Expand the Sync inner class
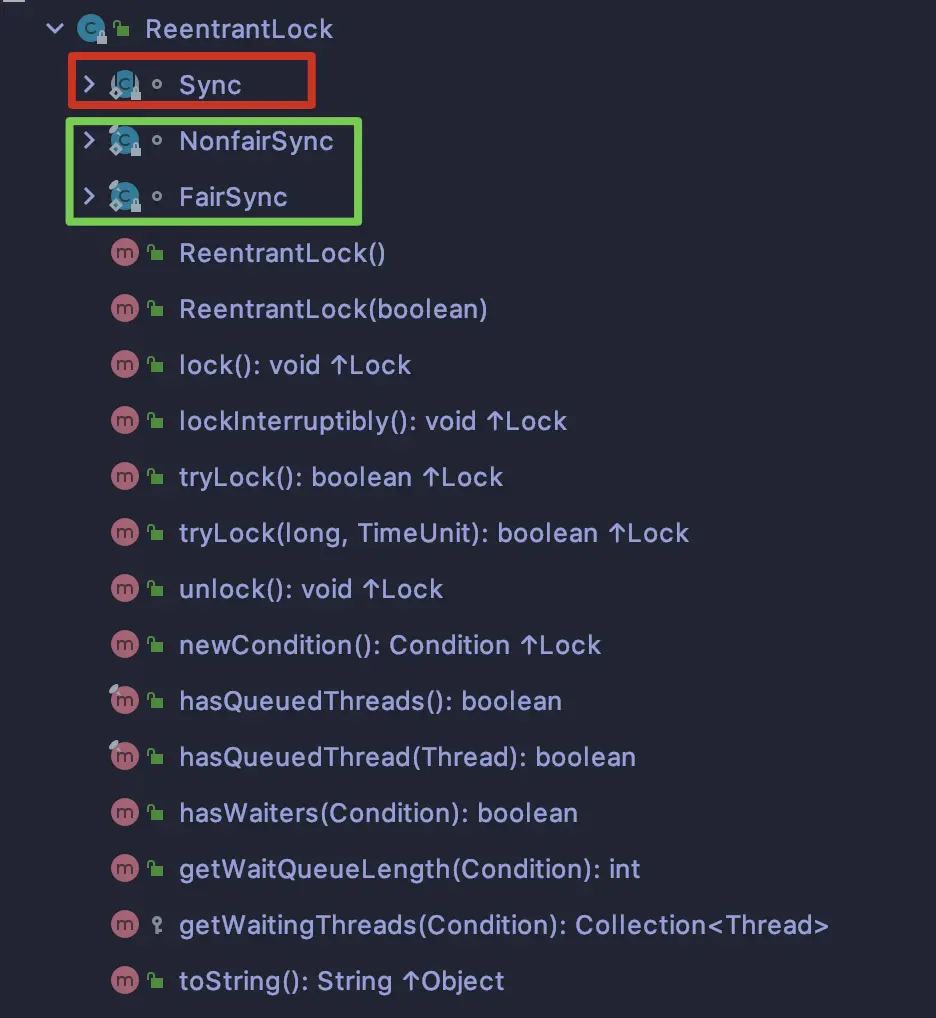 90,84
